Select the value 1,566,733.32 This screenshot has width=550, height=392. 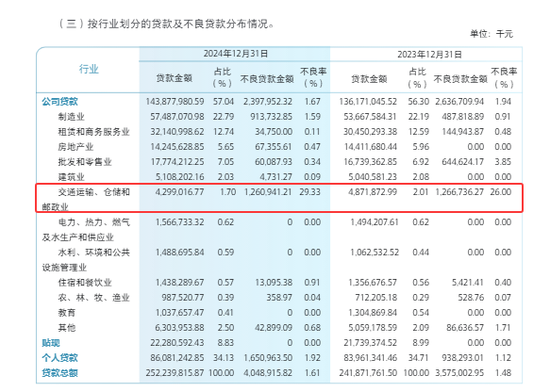(x=180, y=222)
